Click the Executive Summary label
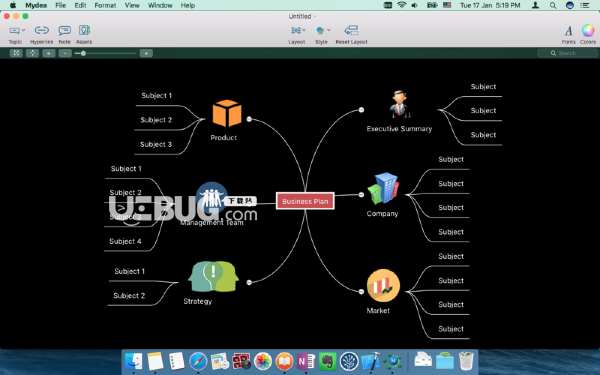 pyautogui.click(x=399, y=129)
